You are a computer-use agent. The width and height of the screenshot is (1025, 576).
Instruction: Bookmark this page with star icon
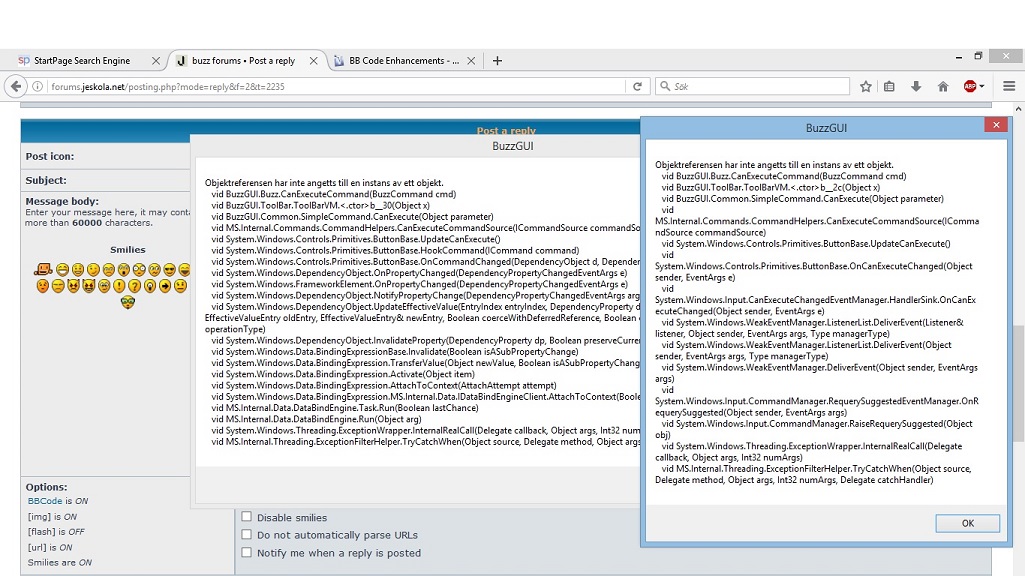coord(866,87)
